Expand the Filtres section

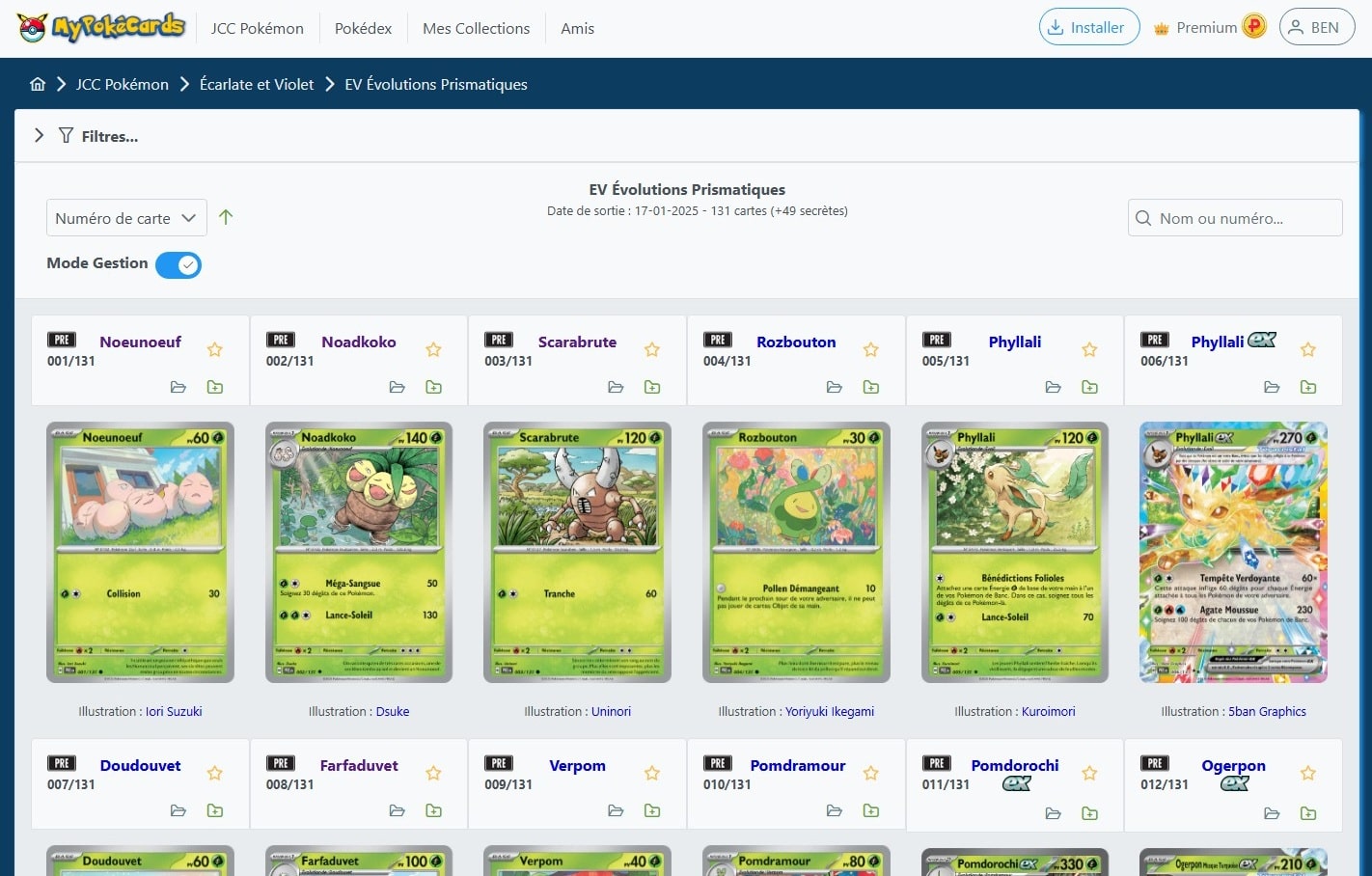[39, 136]
